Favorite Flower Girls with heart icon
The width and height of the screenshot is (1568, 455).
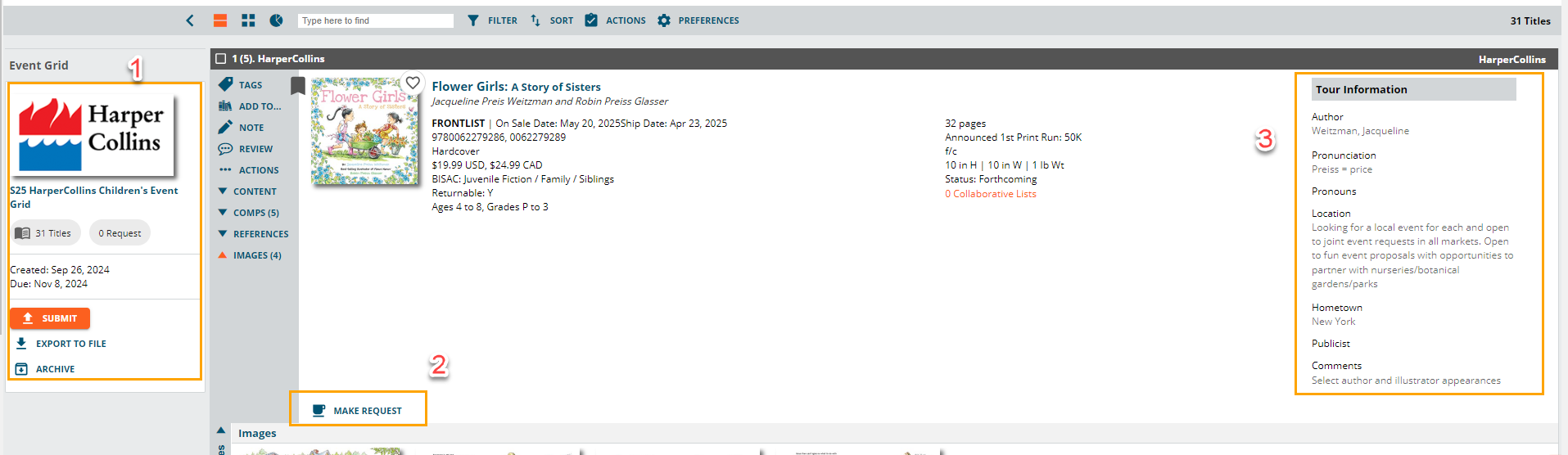point(413,83)
